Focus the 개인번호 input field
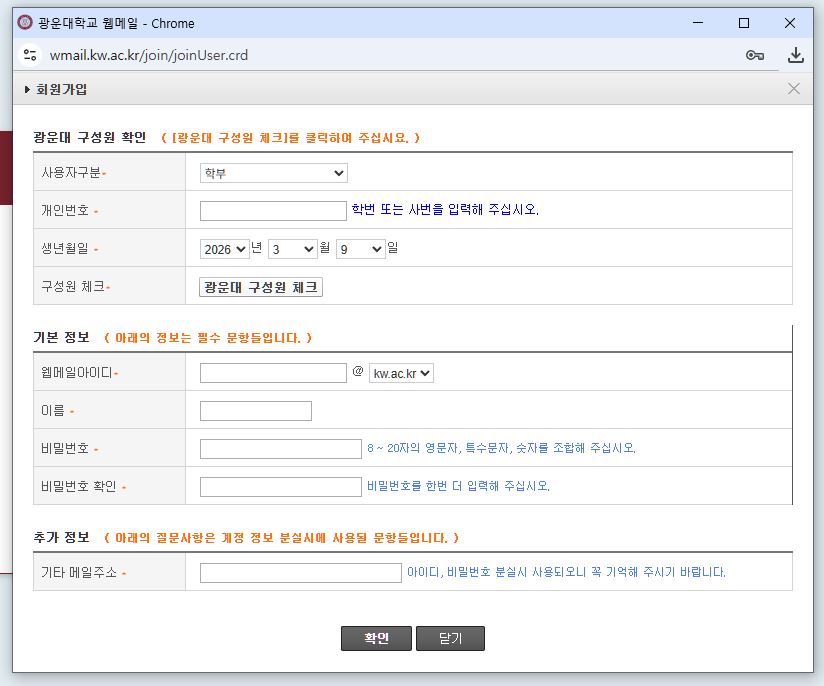Screen dimensions: 824x686 pyautogui.click(x=273, y=210)
